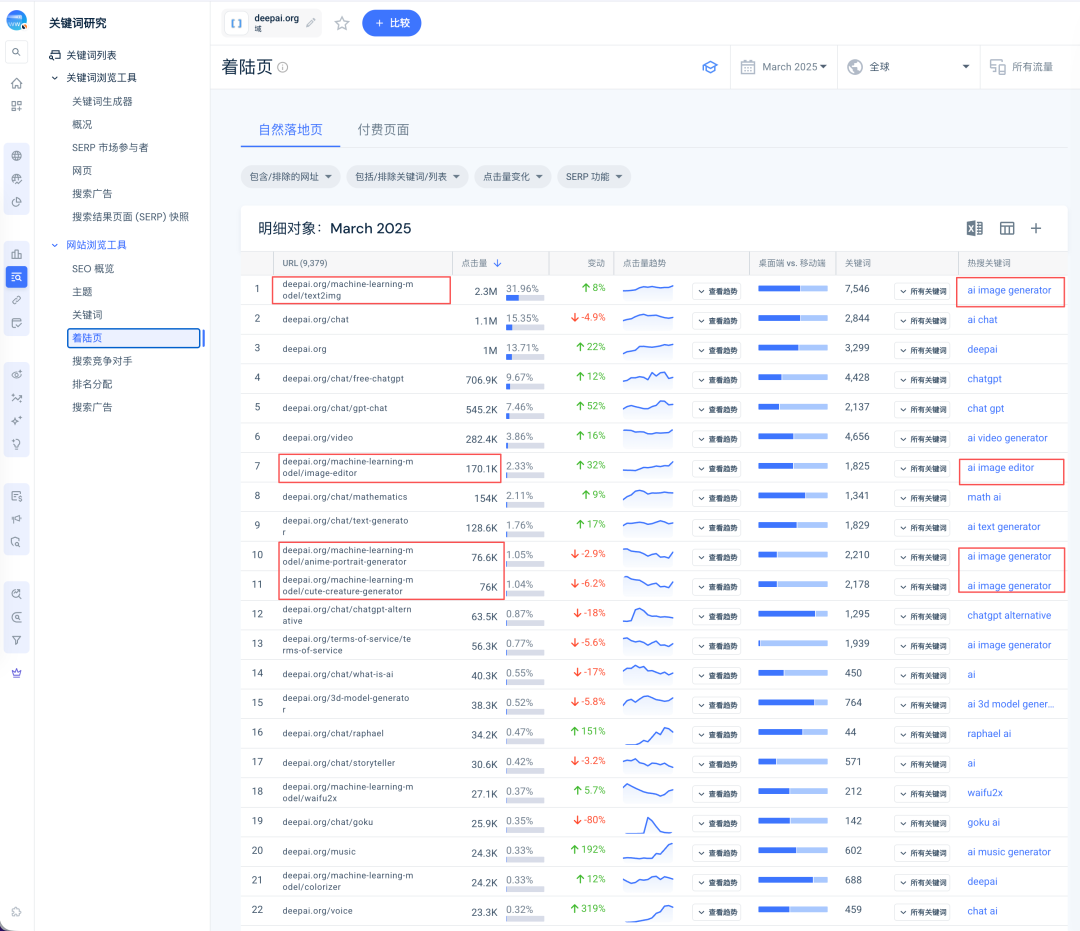The width and height of the screenshot is (1080, 931).
Task: Open the 包含/排除的网址 filter dropdown
Action: [291, 177]
